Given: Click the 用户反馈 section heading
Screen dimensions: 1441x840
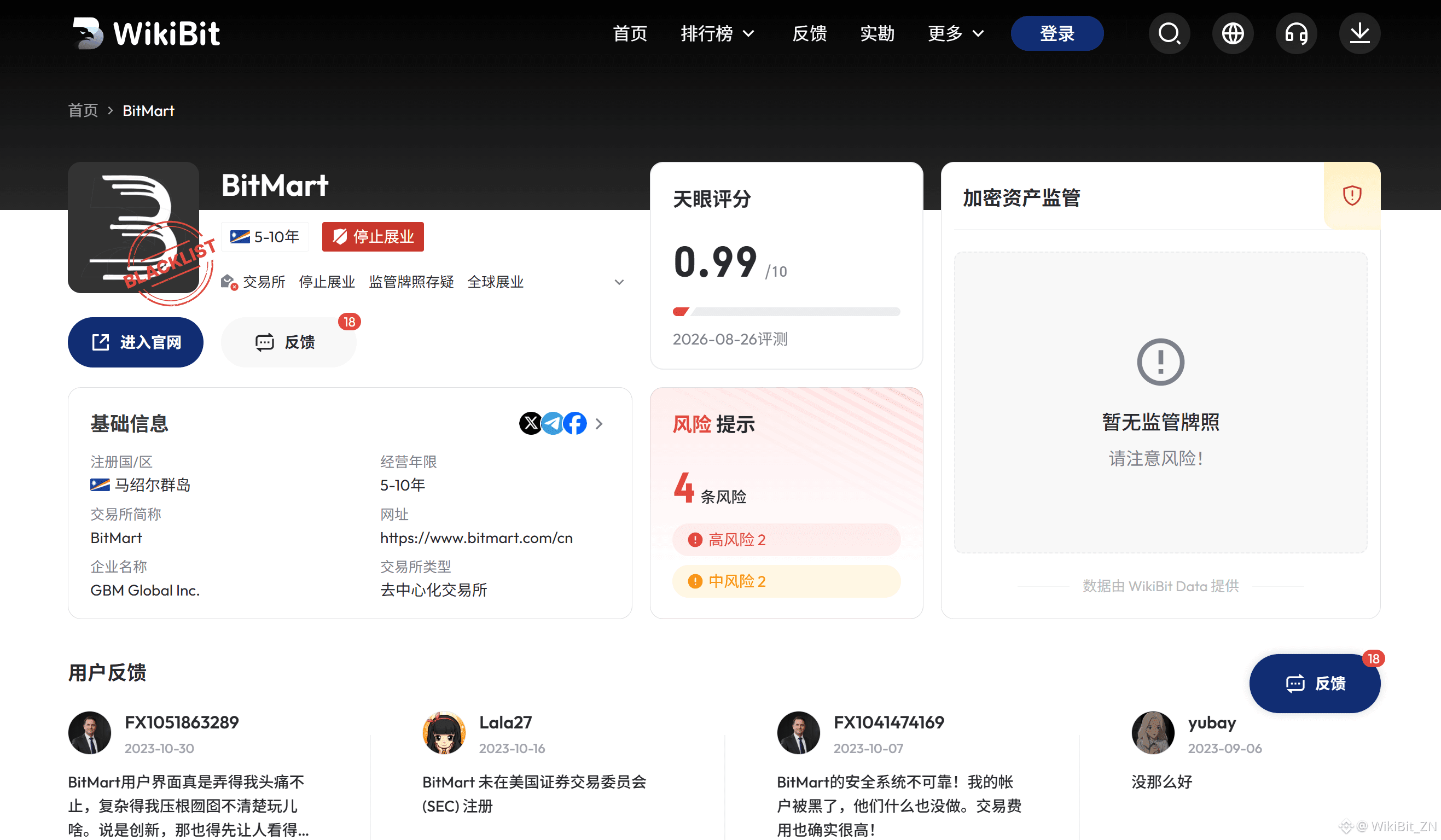Looking at the screenshot, I should coord(108,673).
